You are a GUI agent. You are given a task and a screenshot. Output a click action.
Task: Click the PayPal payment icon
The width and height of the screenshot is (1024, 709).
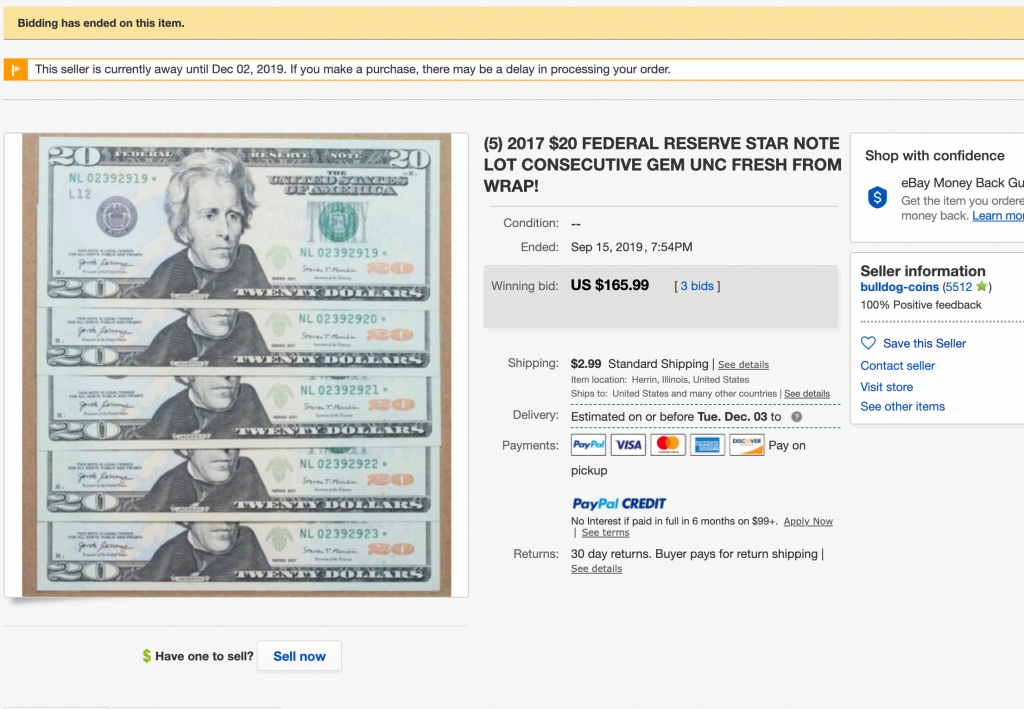tap(588, 445)
